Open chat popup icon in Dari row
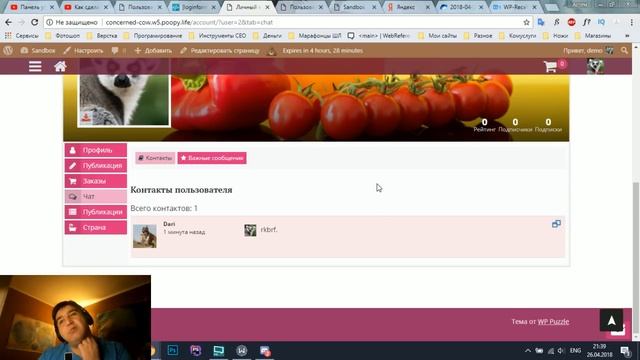 click(556, 224)
